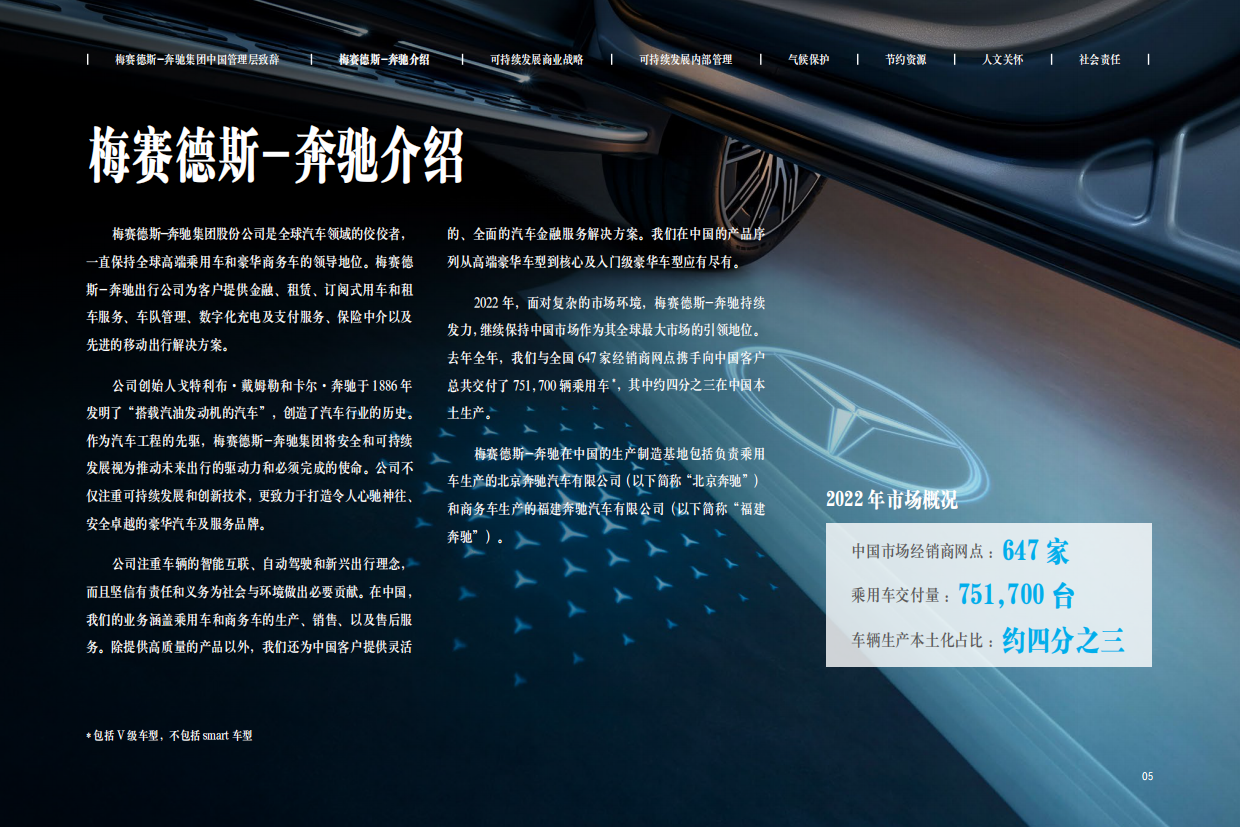Click the paragraph starting 梅赛德斯-奔驰在中国的生产制造基地
Image resolution: width=1240 pixels, height=827 pixels.
607,495
